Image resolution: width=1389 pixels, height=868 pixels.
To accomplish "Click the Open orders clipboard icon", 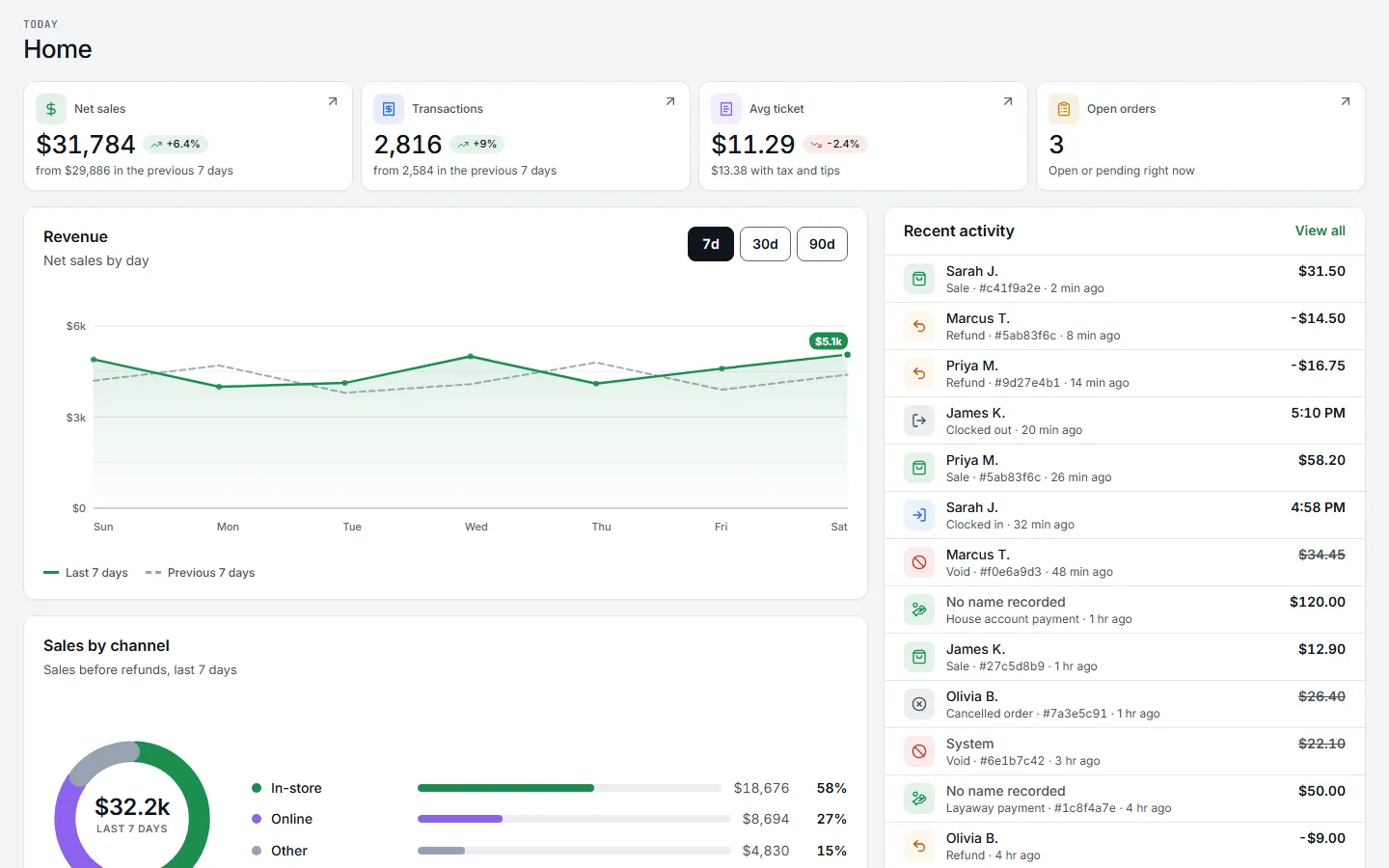I will (1064, 109).
